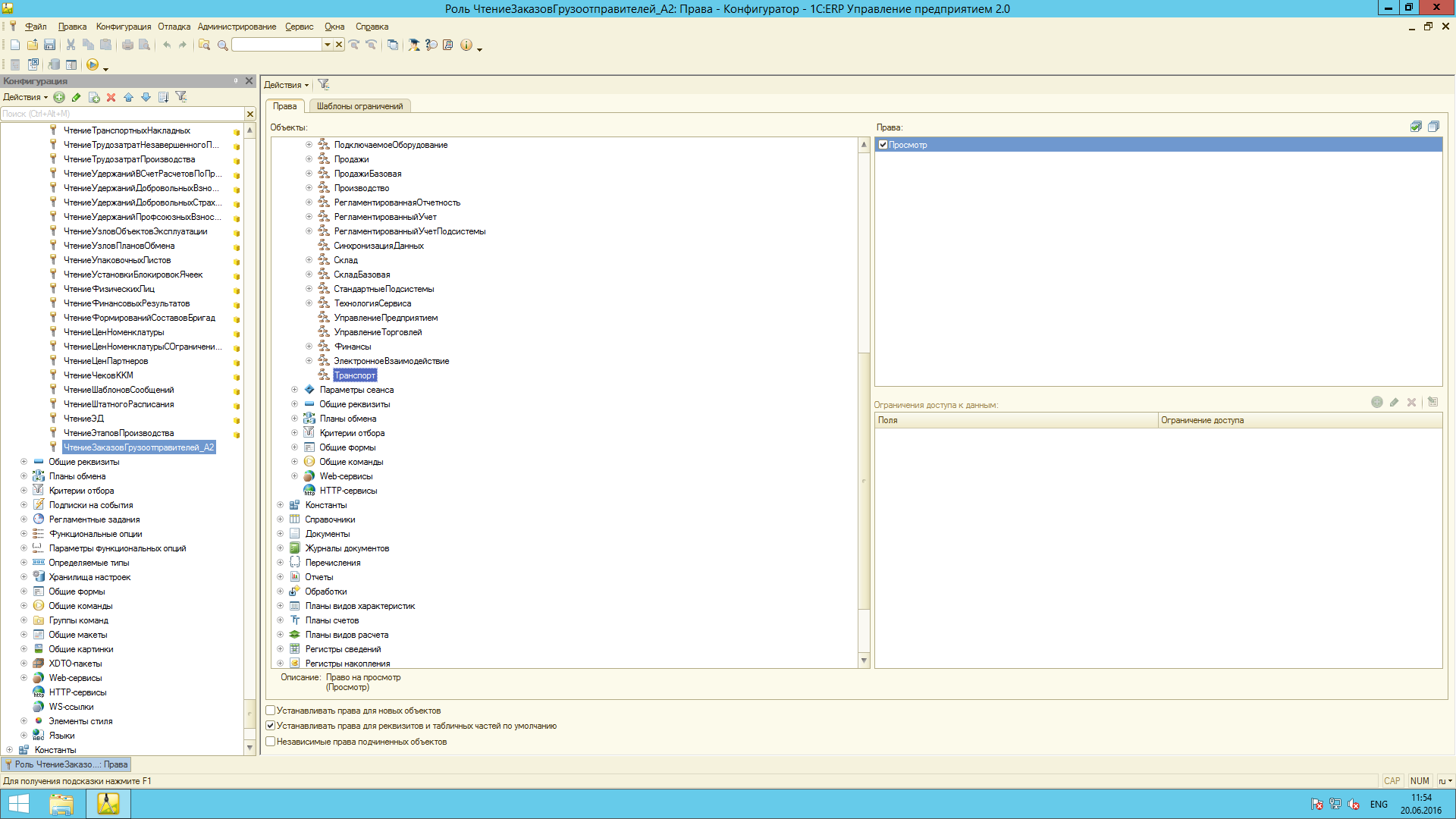Click the Save icon in the toolbar
Image resolution: width=1456 pixels, height=819 pixels.
(x=49, y=45)
